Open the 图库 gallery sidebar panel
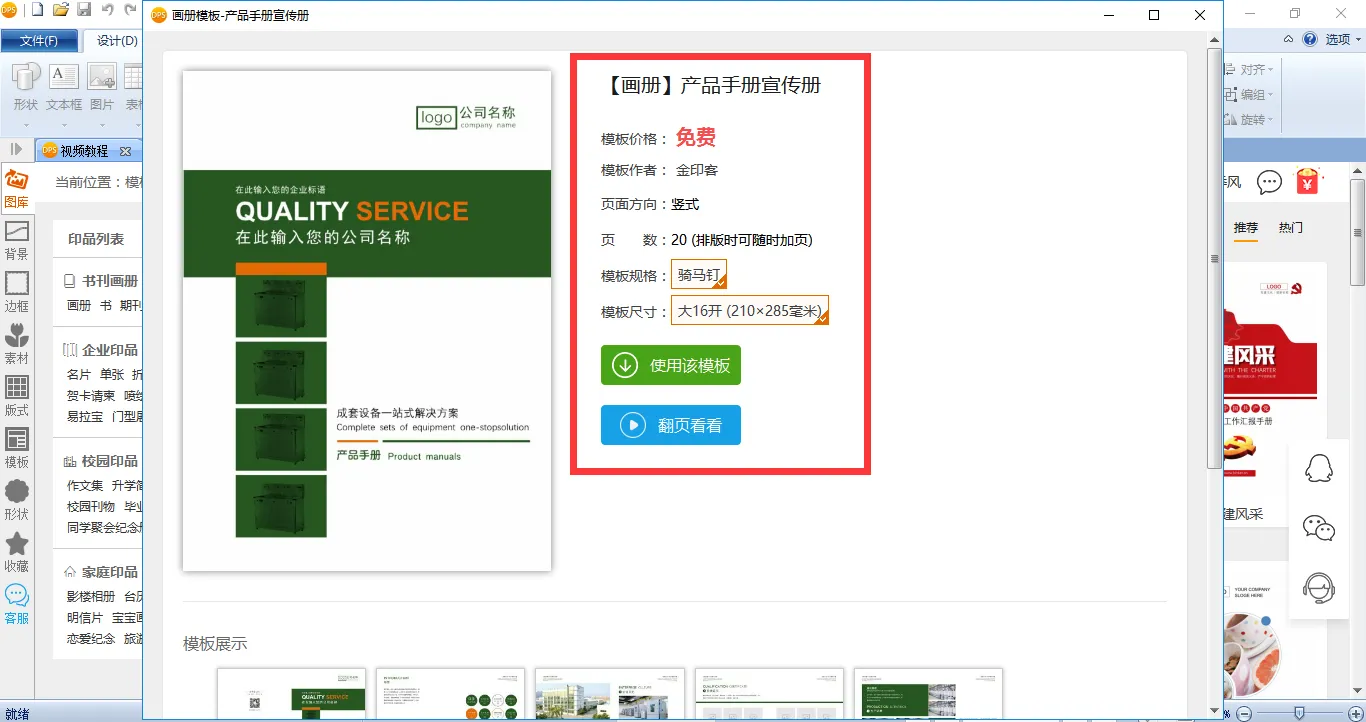 click(x=17, y=188)
